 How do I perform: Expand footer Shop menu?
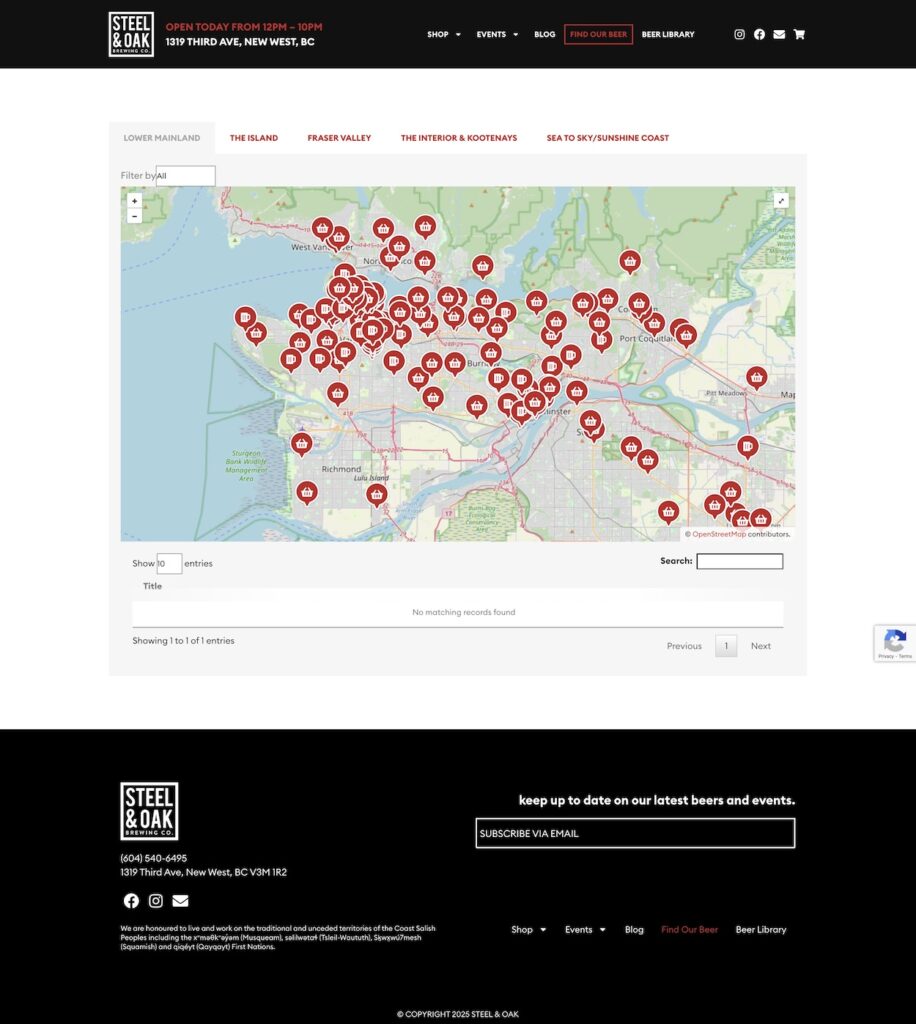coord(528,929)
